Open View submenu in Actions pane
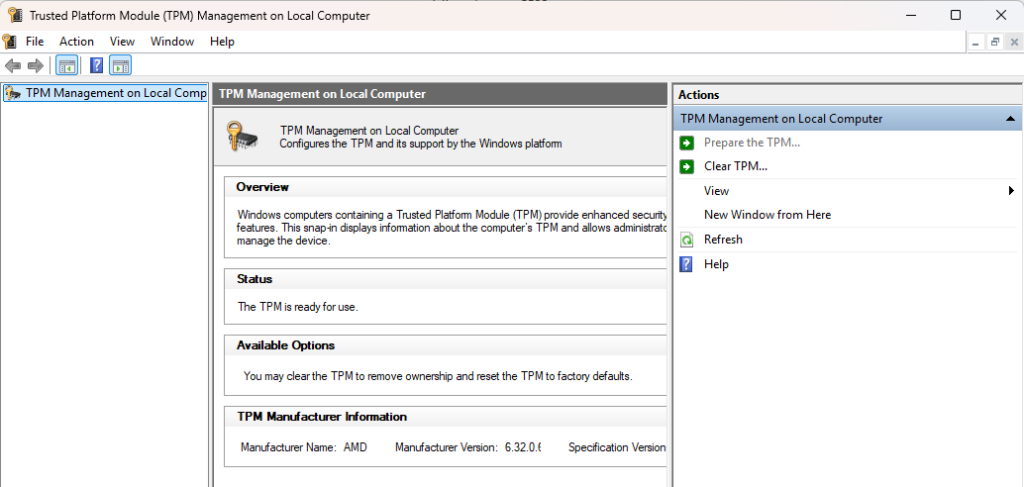1024x487 pixels. [716, 191]
